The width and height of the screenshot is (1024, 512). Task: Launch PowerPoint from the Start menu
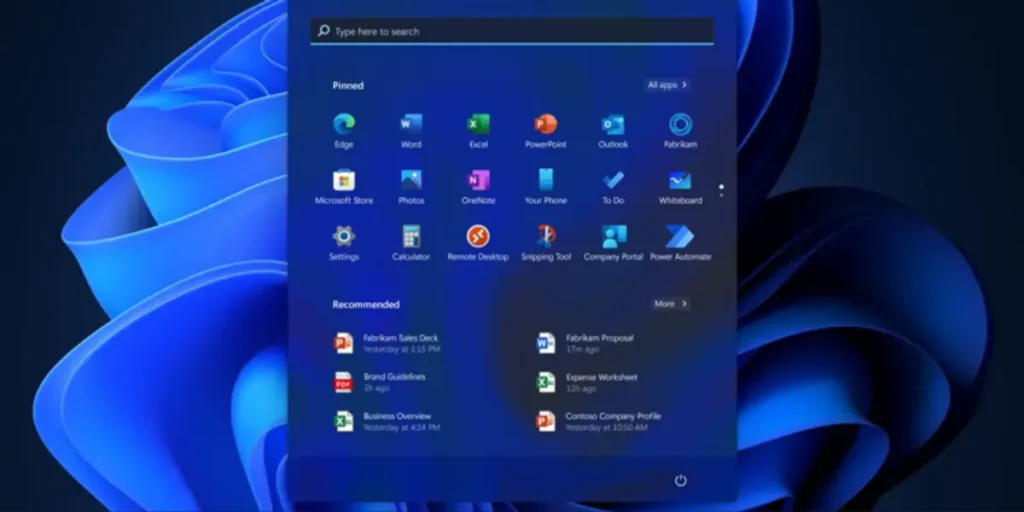(x=546, y=131)
